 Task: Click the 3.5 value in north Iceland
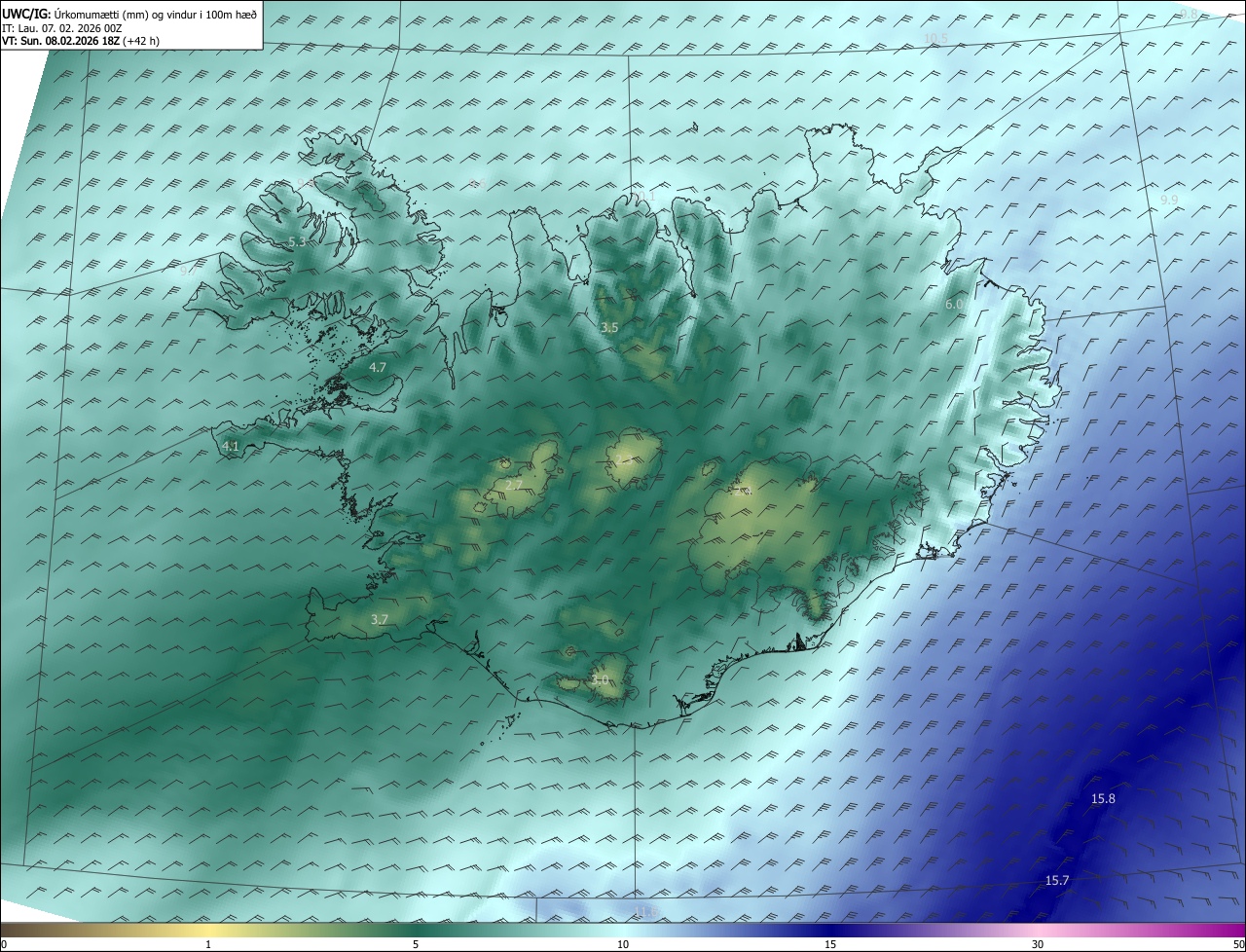point(609,327)
